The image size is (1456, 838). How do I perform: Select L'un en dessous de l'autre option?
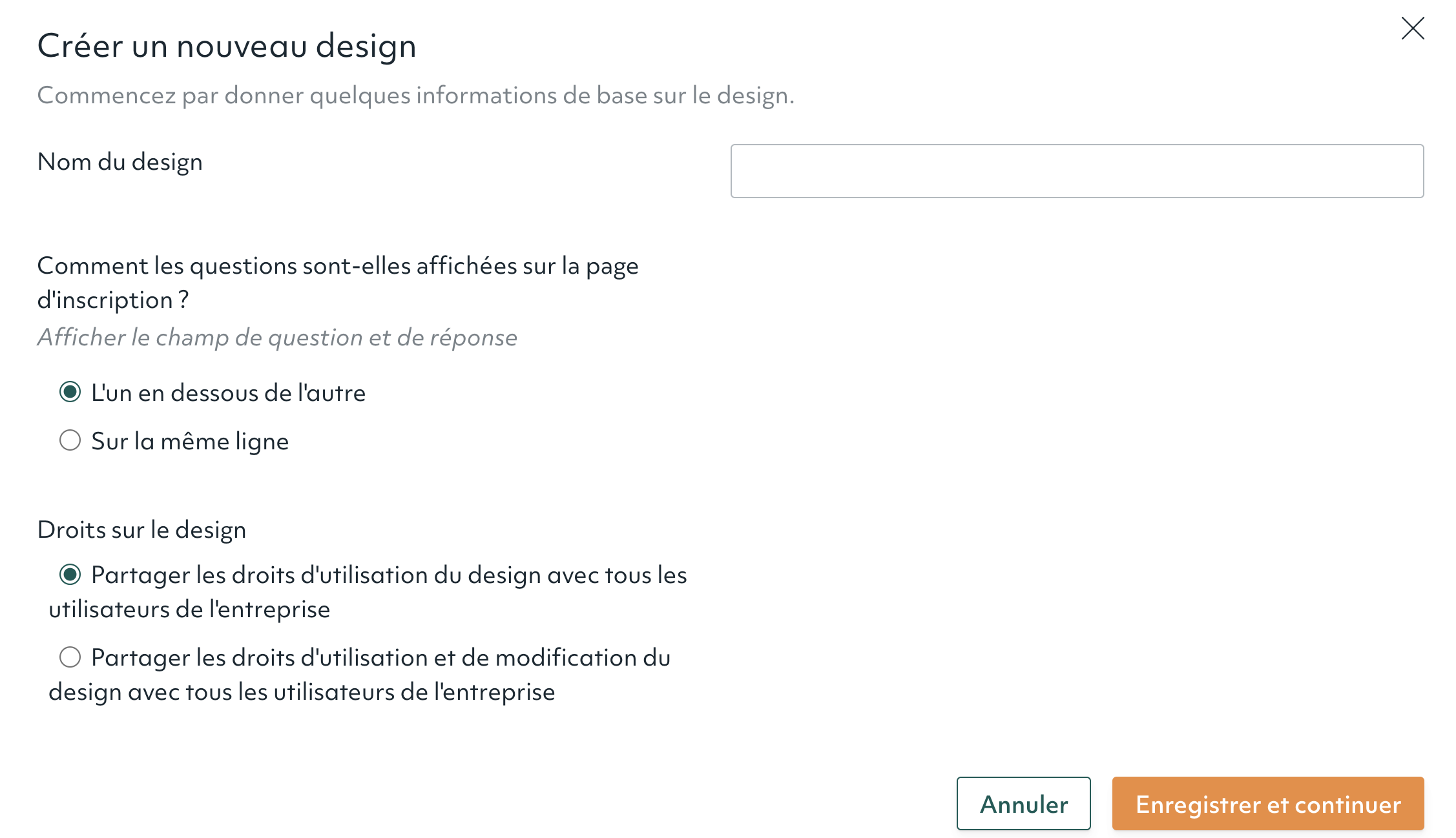tap(69, 392)
